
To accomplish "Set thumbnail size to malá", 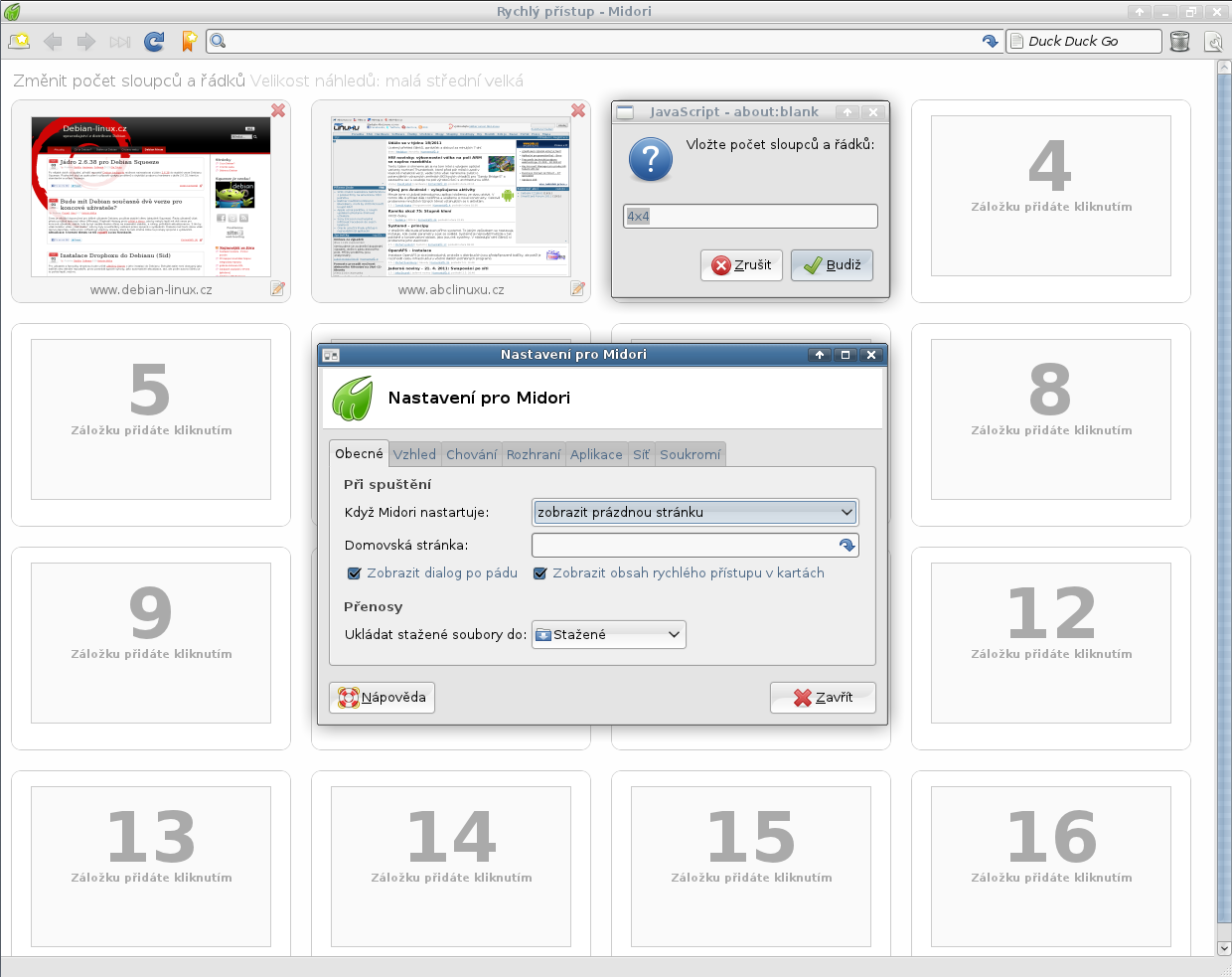I will click(405, 81).
